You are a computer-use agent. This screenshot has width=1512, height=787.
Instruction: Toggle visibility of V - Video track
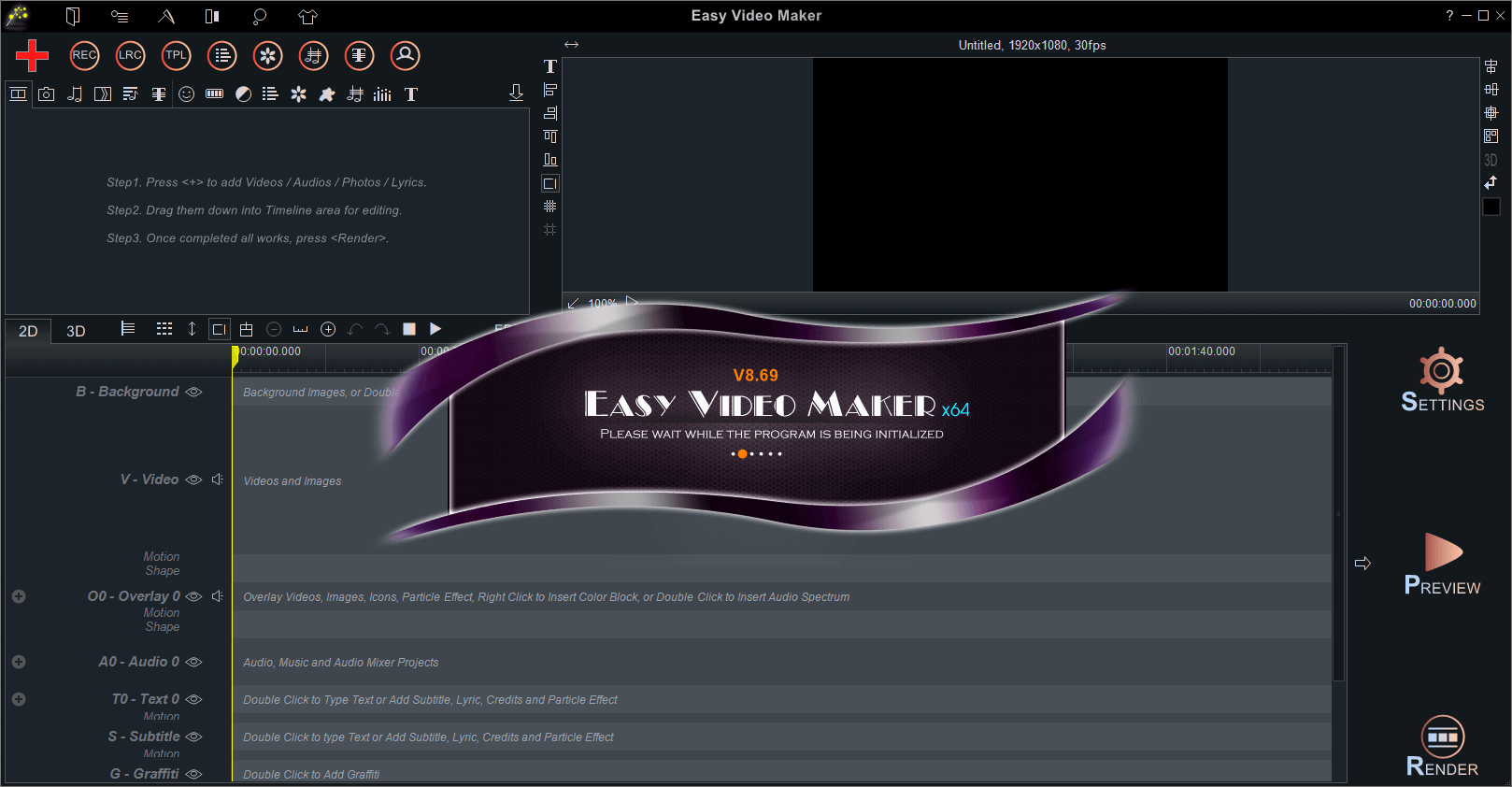tap(193, 479)
